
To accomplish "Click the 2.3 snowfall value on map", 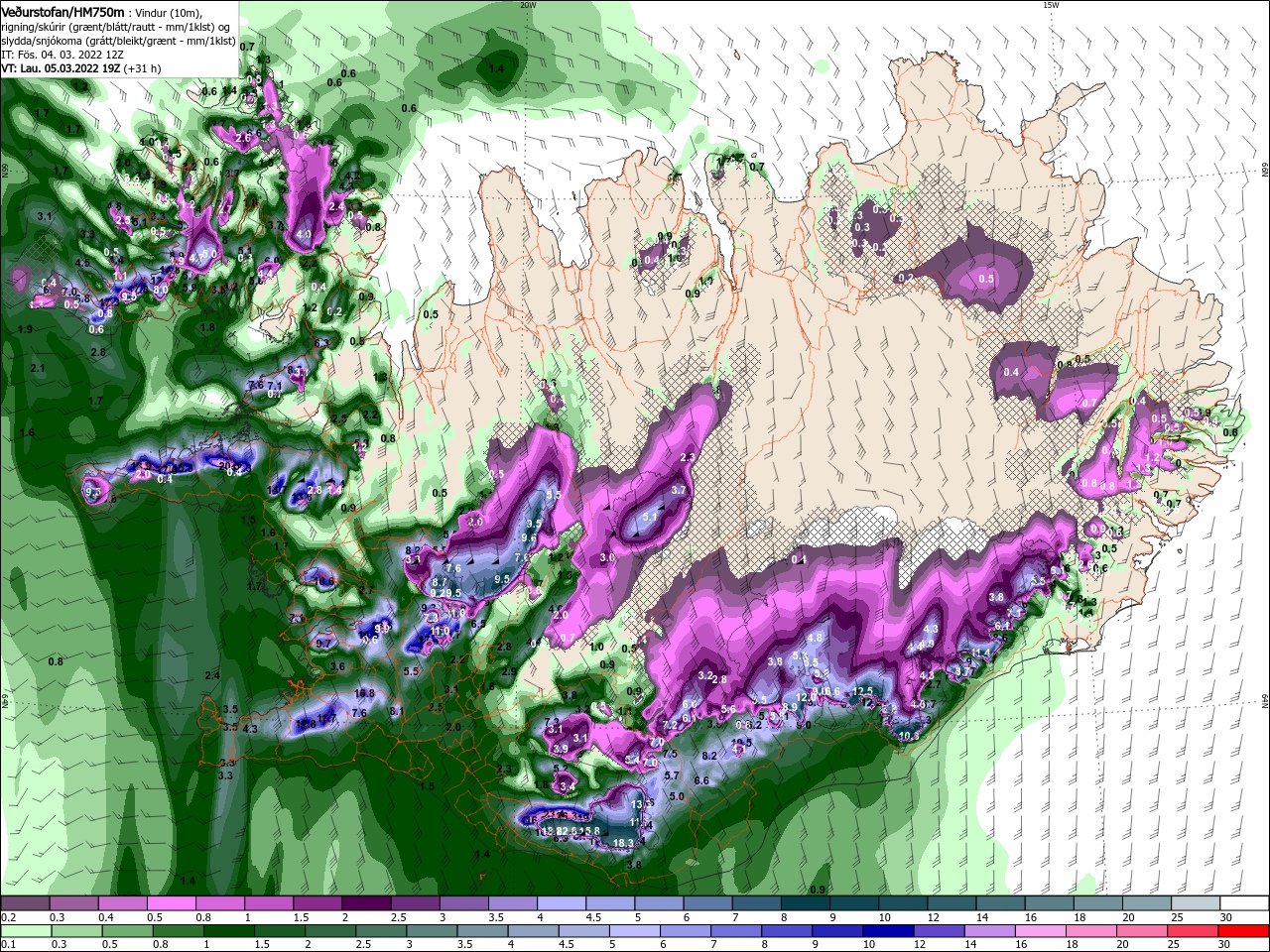I will point(688,457).
